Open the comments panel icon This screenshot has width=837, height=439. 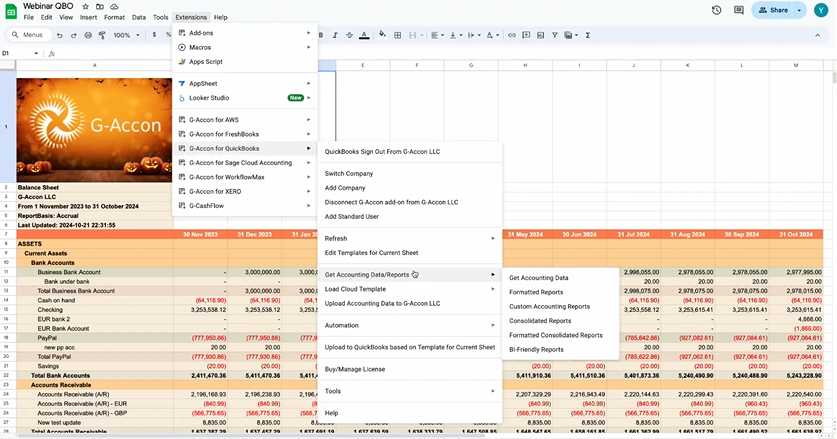pos(739,10)
